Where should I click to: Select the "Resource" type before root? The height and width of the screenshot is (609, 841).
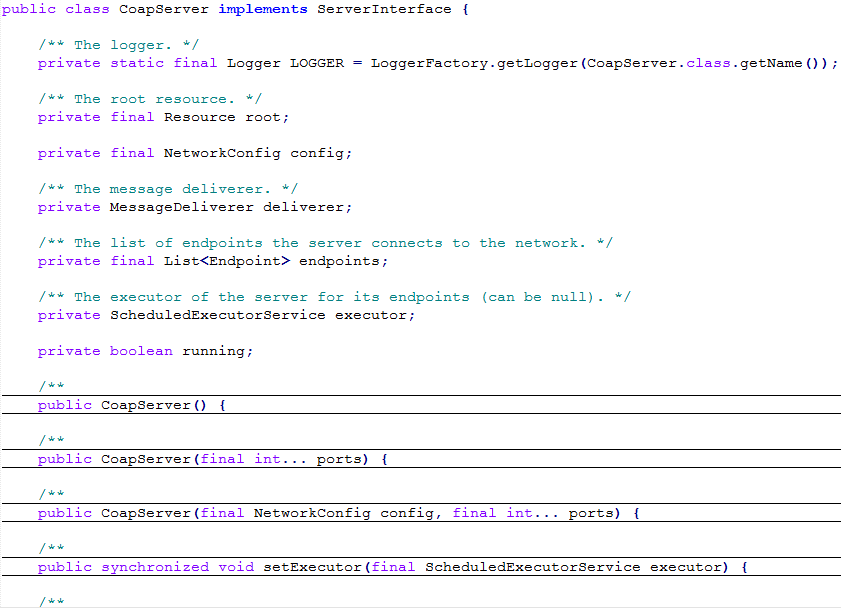click(x=200, y=118)
